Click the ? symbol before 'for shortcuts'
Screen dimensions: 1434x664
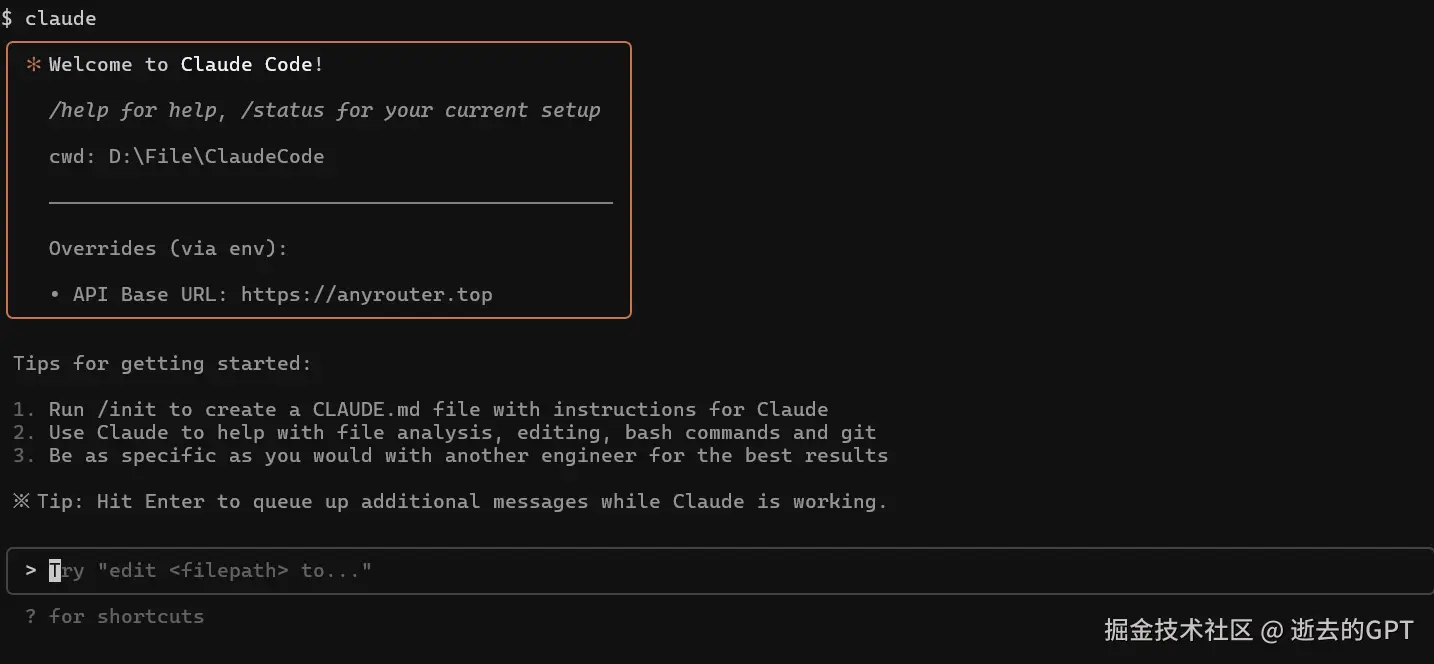[31, 617]
